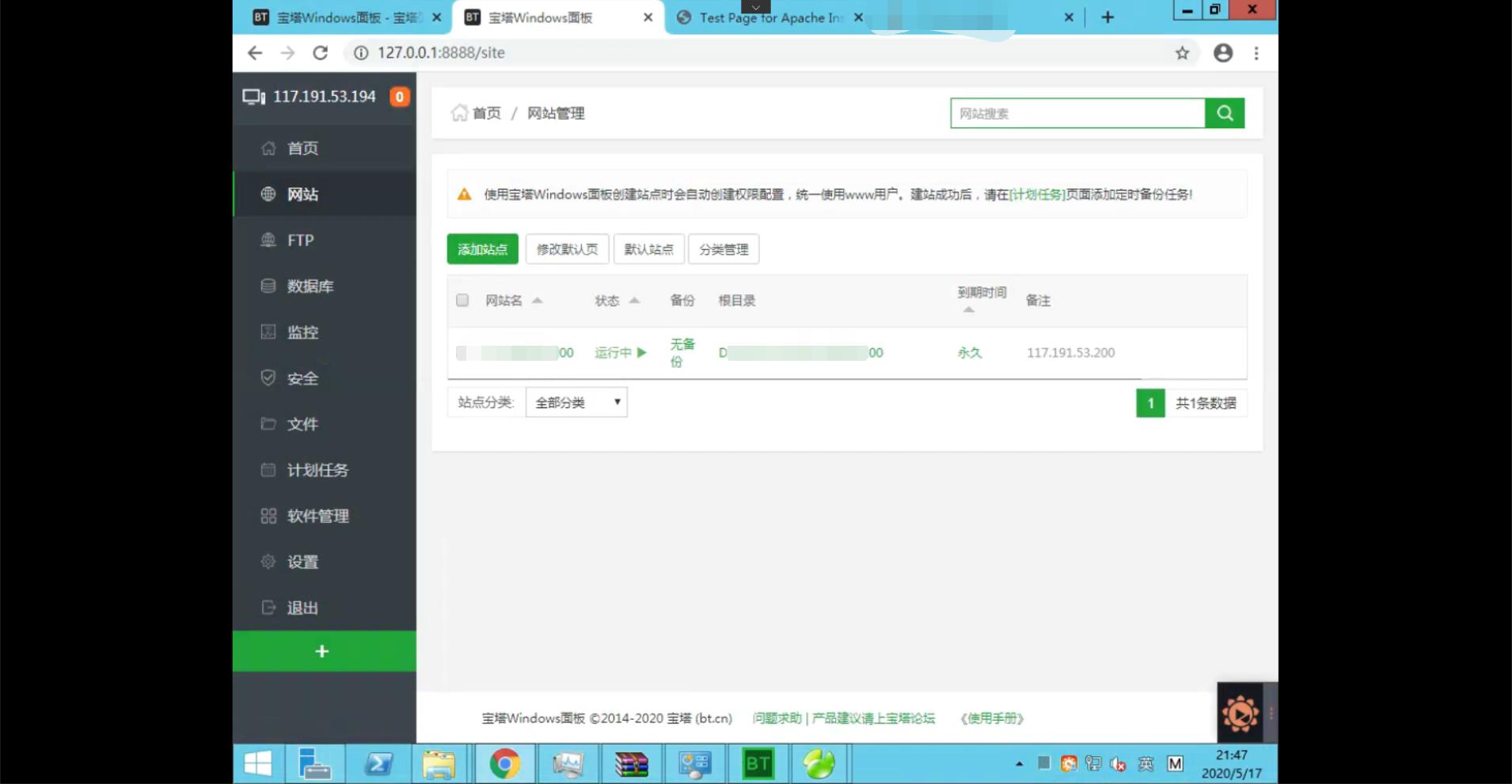Open the 安全 sidebar menu item
The width and height of the screenshot is (1512, 784).
(325, 378)
